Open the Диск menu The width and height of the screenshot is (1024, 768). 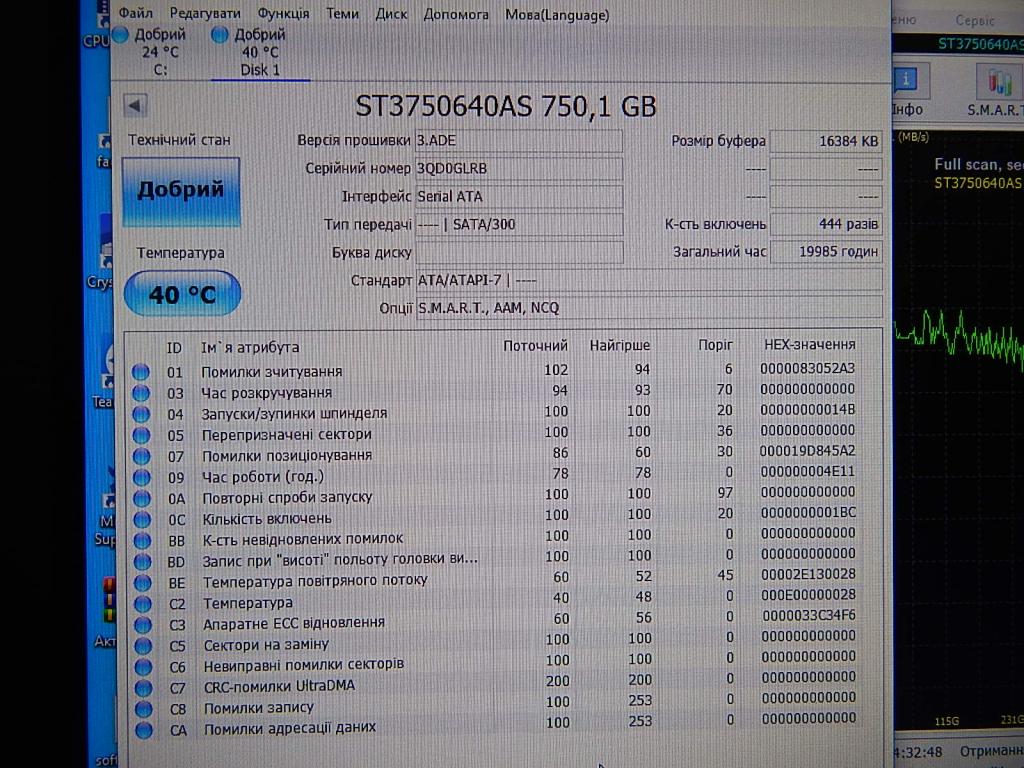[x=391, y=14]
